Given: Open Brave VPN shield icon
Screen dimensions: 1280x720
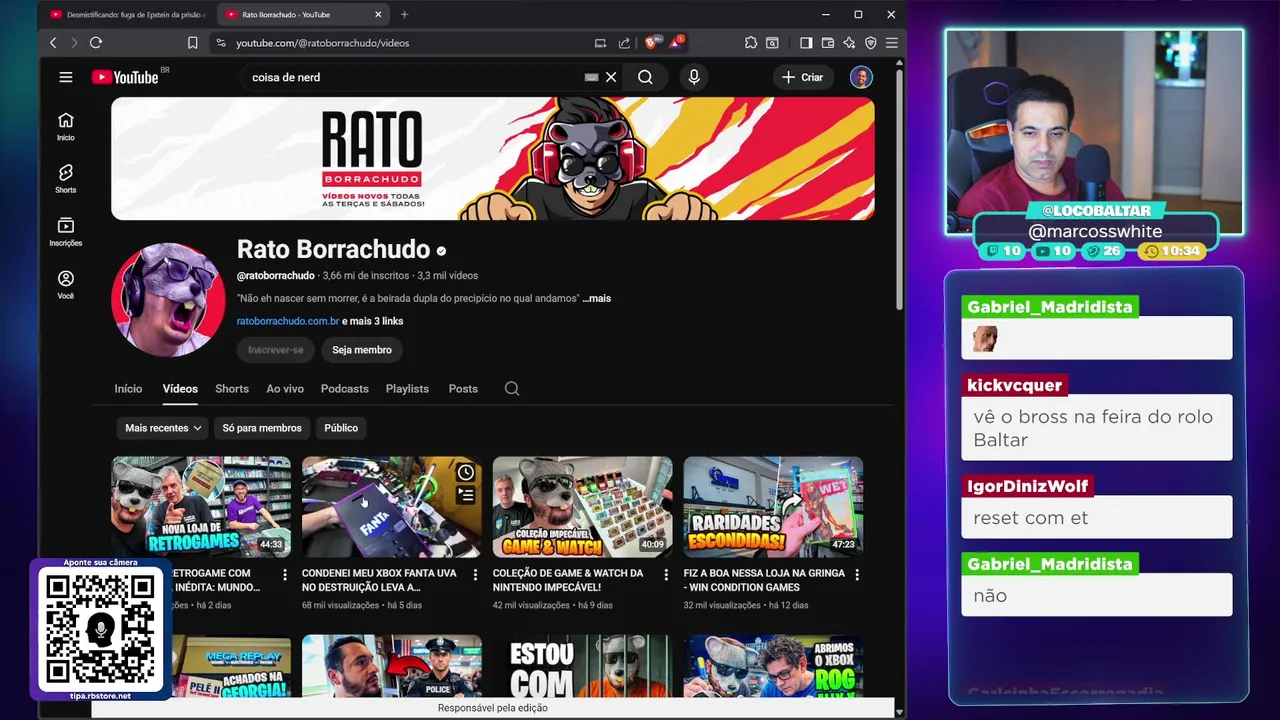Looking at the screenshot, I should tap(870, 43).
